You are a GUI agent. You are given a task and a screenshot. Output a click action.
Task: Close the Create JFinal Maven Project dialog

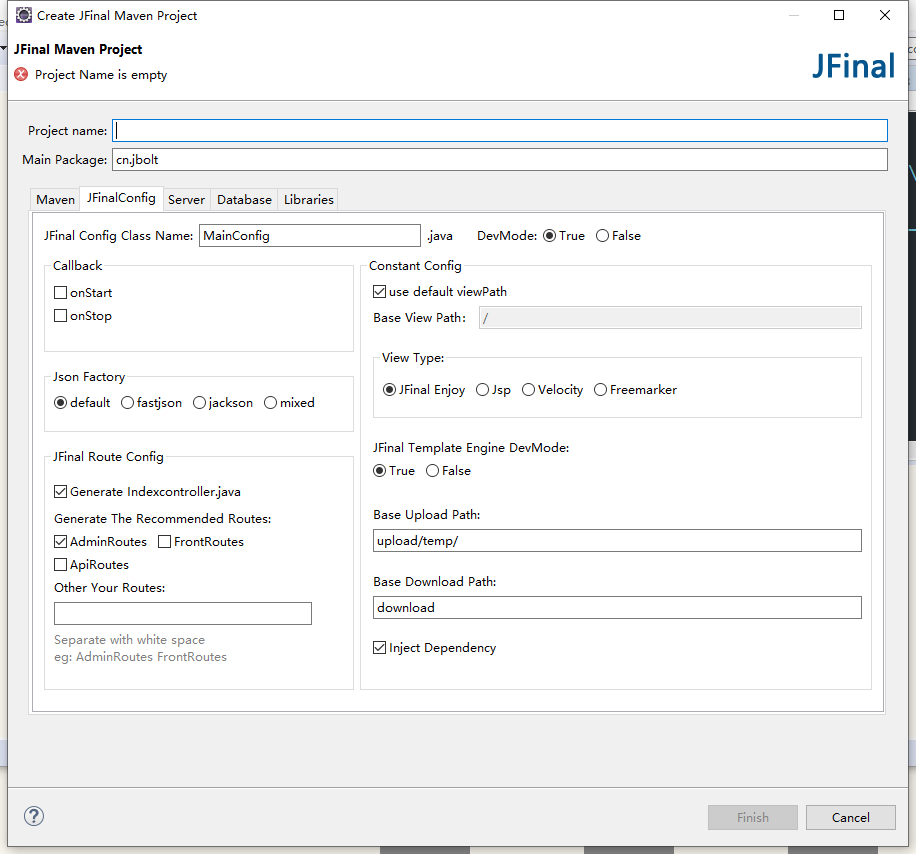pyautogui.click(x=885, y=15)
